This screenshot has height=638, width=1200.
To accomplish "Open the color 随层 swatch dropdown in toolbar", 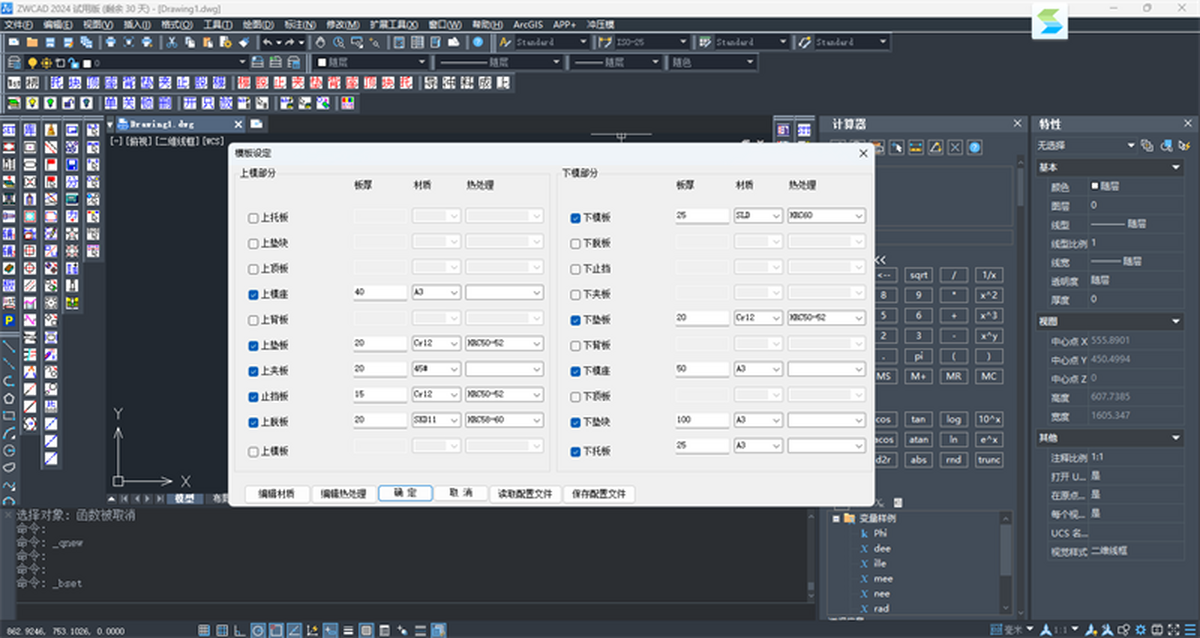I will [371, 62].
